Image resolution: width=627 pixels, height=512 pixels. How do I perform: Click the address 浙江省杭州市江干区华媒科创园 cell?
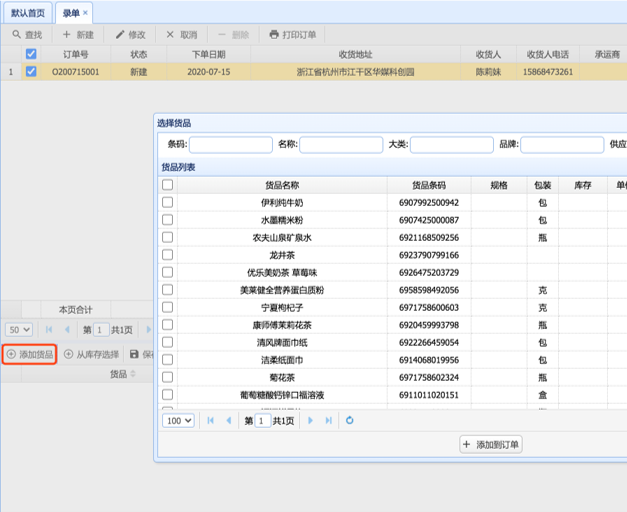355,72
